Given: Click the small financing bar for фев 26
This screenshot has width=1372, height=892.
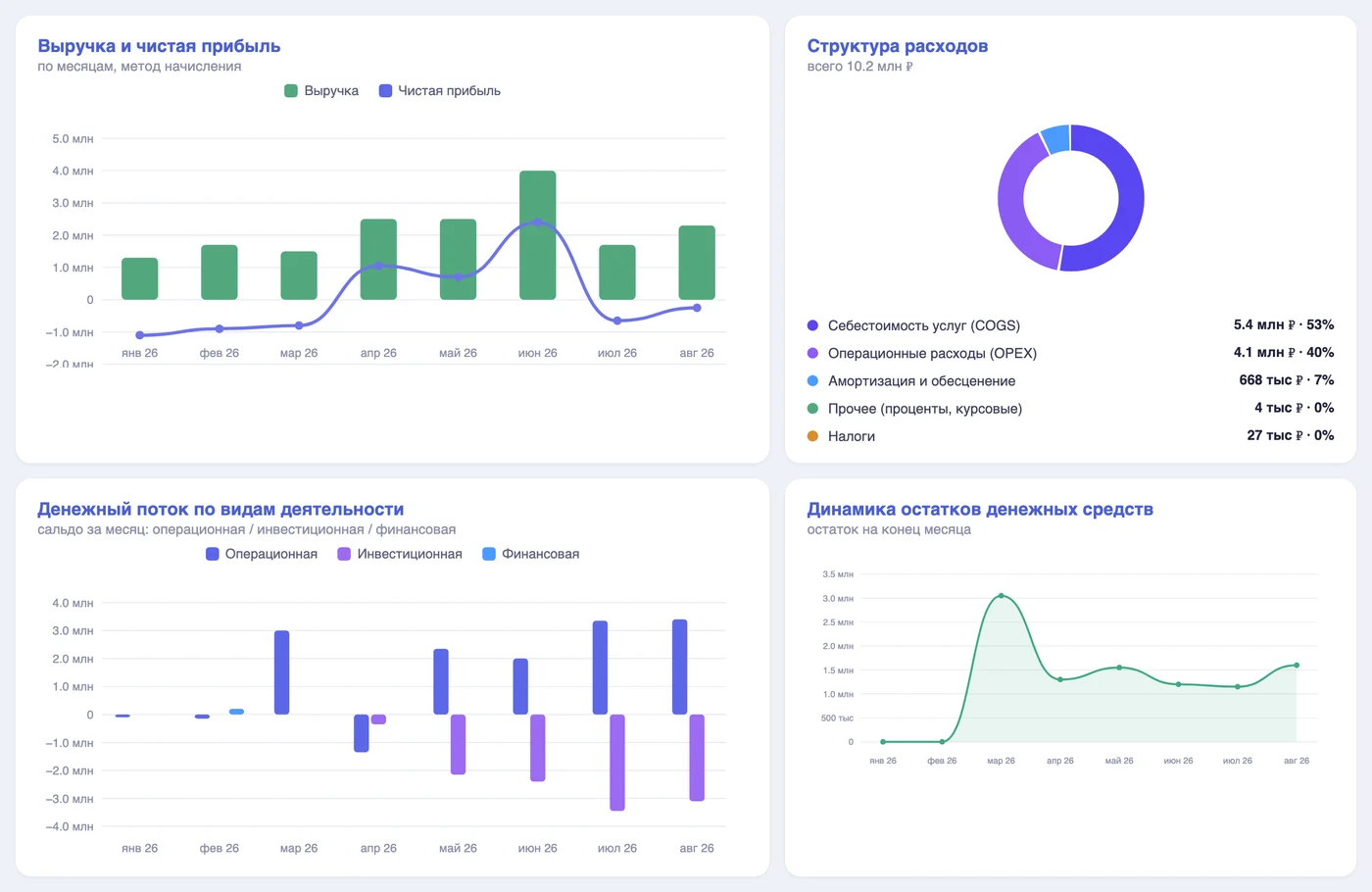Looking at the screenshot, I should tap(236, 712).
